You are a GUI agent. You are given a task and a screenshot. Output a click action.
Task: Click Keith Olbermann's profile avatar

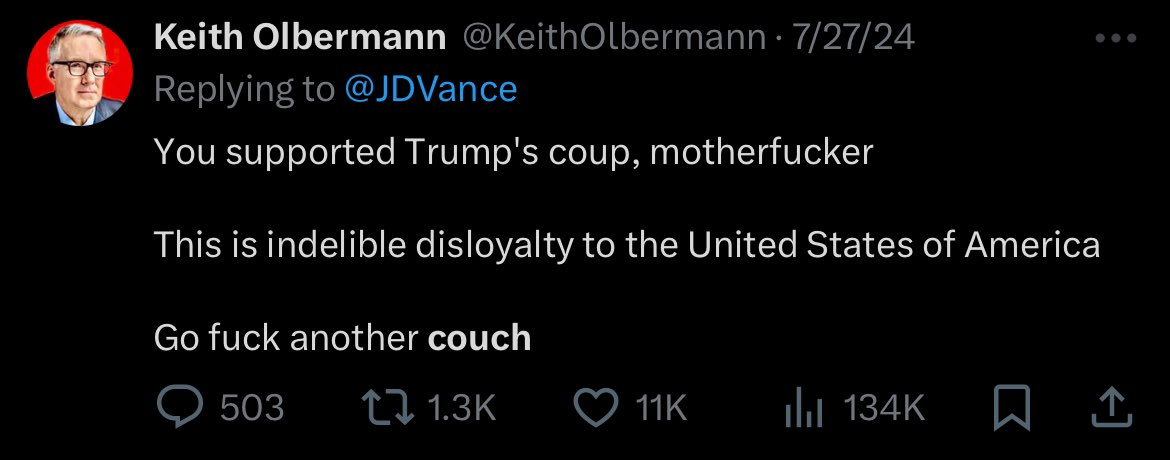78,73
